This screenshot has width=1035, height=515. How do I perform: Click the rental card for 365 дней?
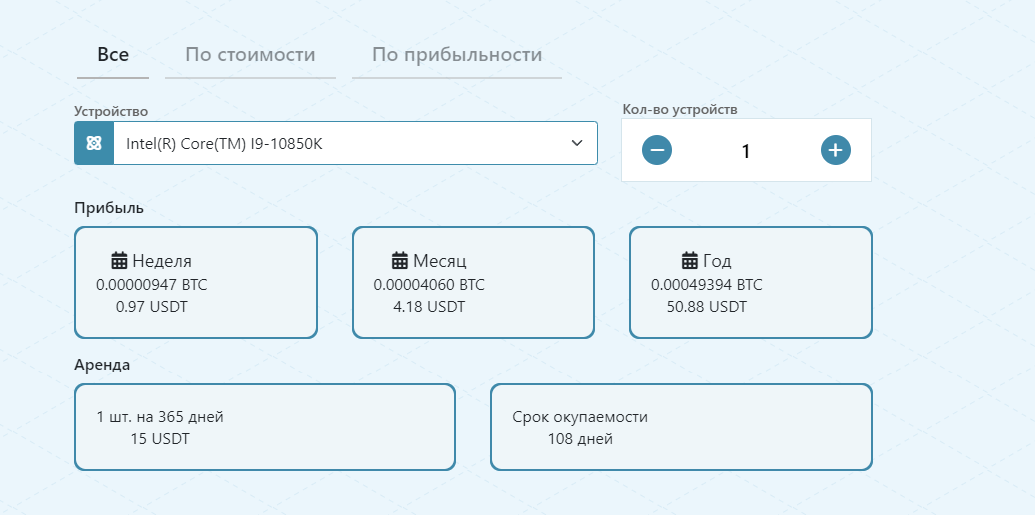[x=265, y=427]
